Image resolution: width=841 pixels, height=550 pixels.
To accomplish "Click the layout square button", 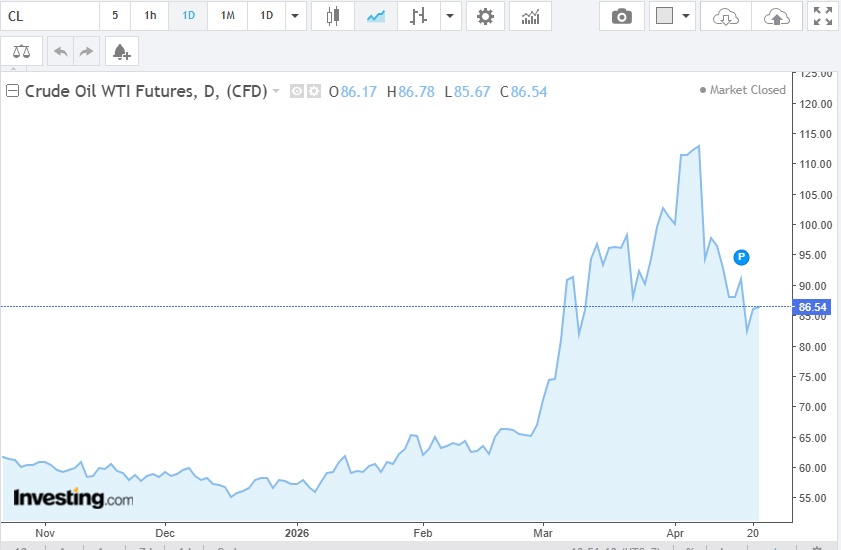I will (x=664, y=16).
